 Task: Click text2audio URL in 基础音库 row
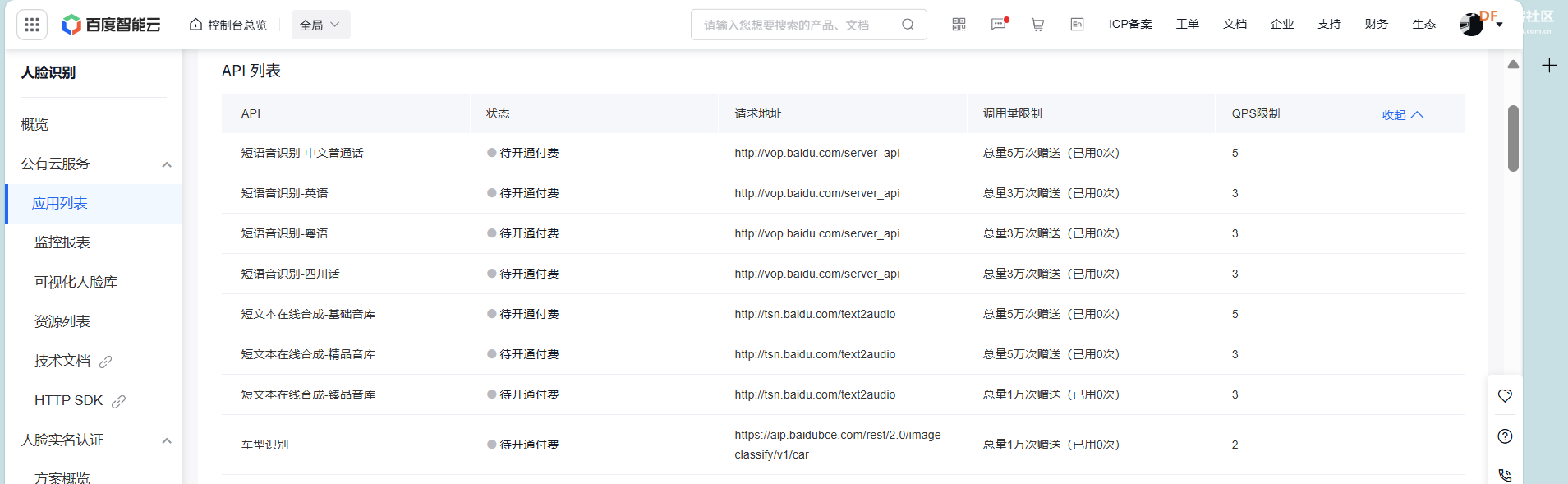point(815,314)
